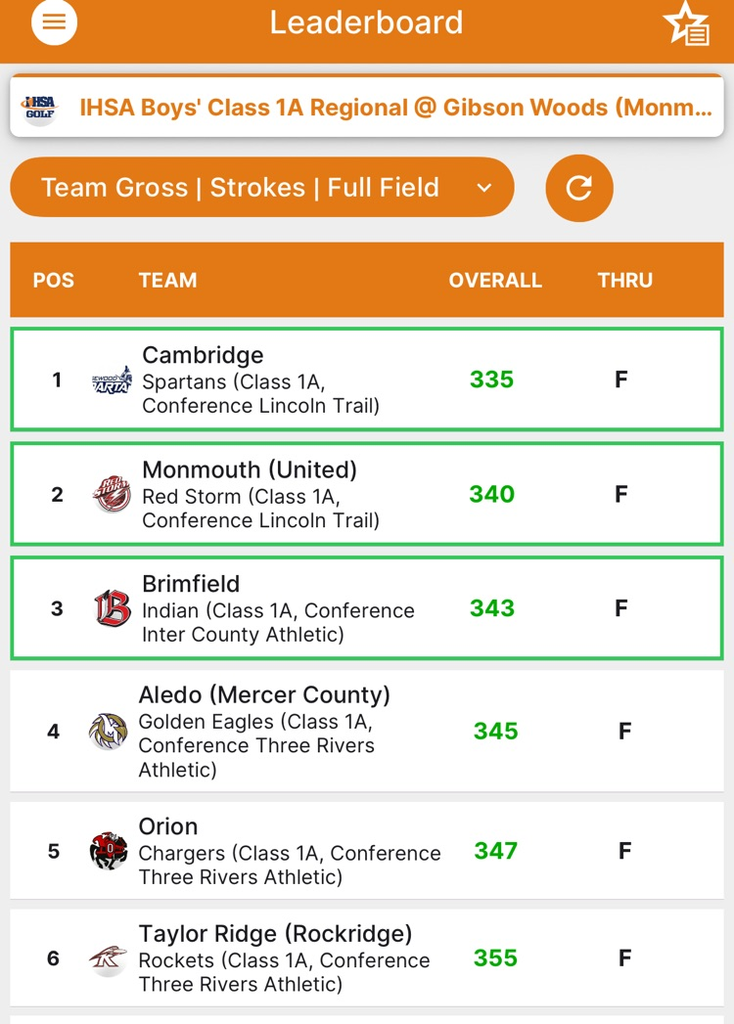Tap Brimfield's 343 overall score
This screenshot has width=734, height=1024.
492,608
